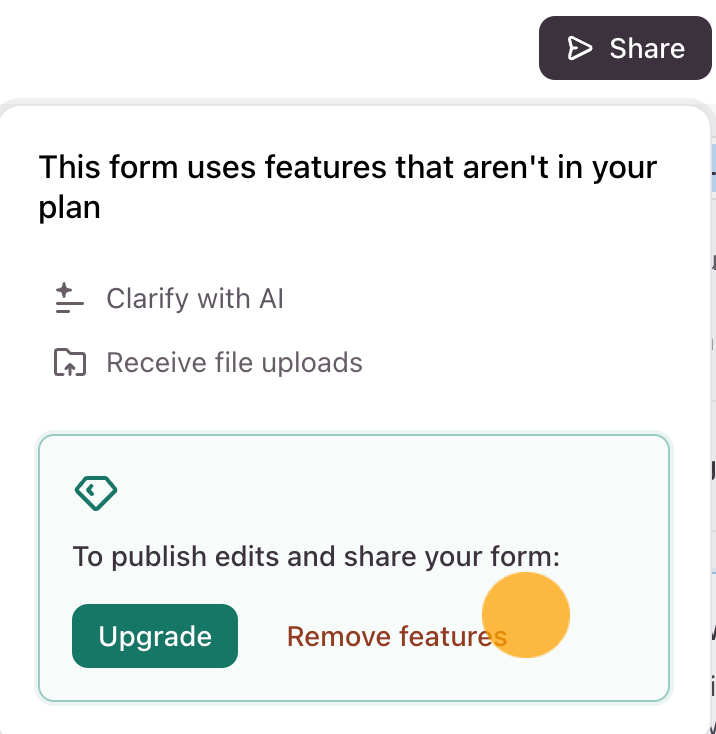Screen dimensions: 716x734
Task: Select the Remove features link
Action: click(397, 637)
